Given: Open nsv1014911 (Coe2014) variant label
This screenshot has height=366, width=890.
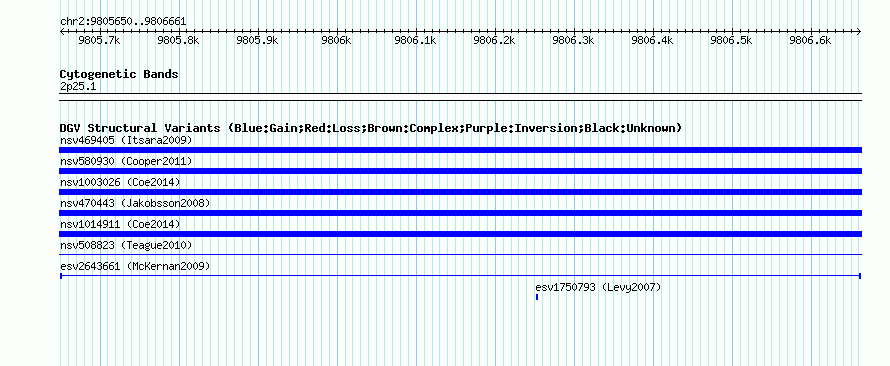Looking at the screenshot, I should point(120,224).
